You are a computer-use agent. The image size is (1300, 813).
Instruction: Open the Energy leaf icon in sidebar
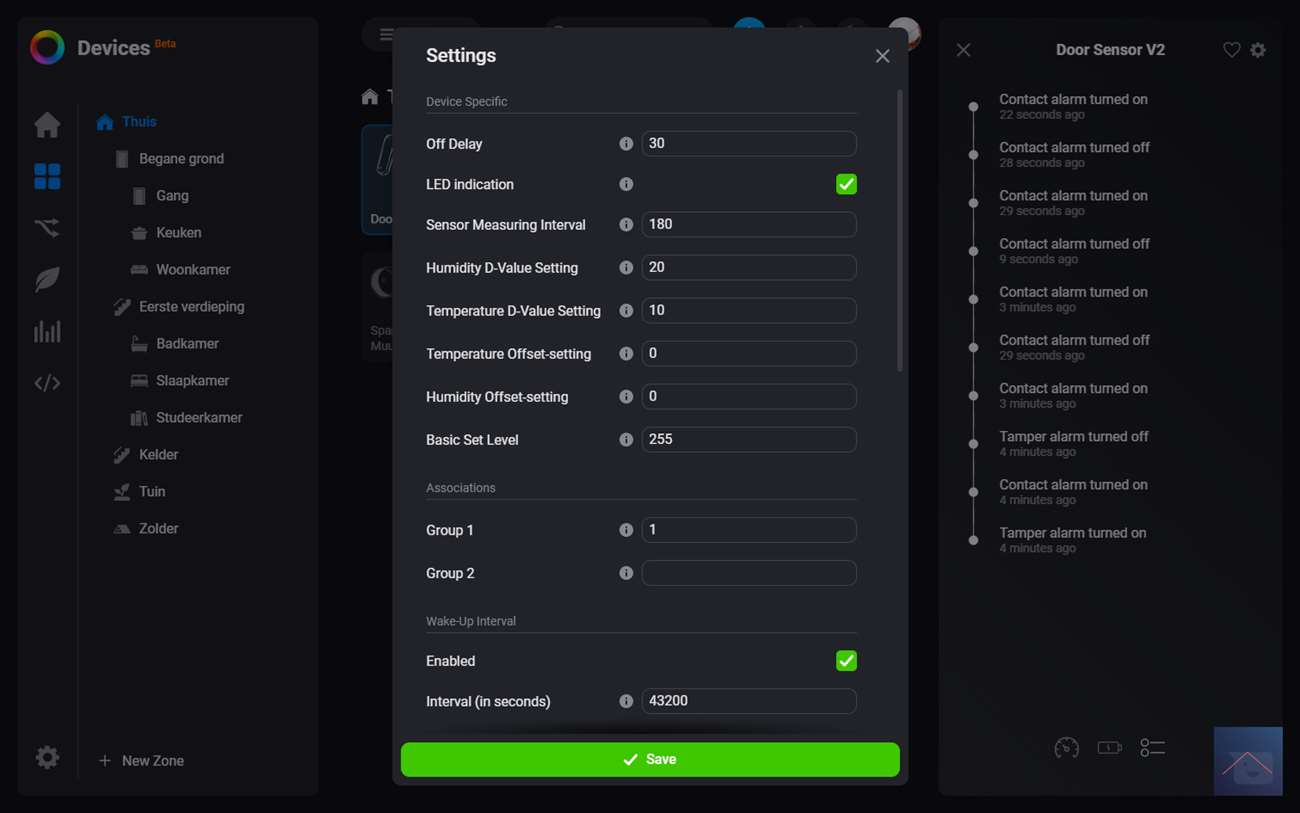click(47, 280)
